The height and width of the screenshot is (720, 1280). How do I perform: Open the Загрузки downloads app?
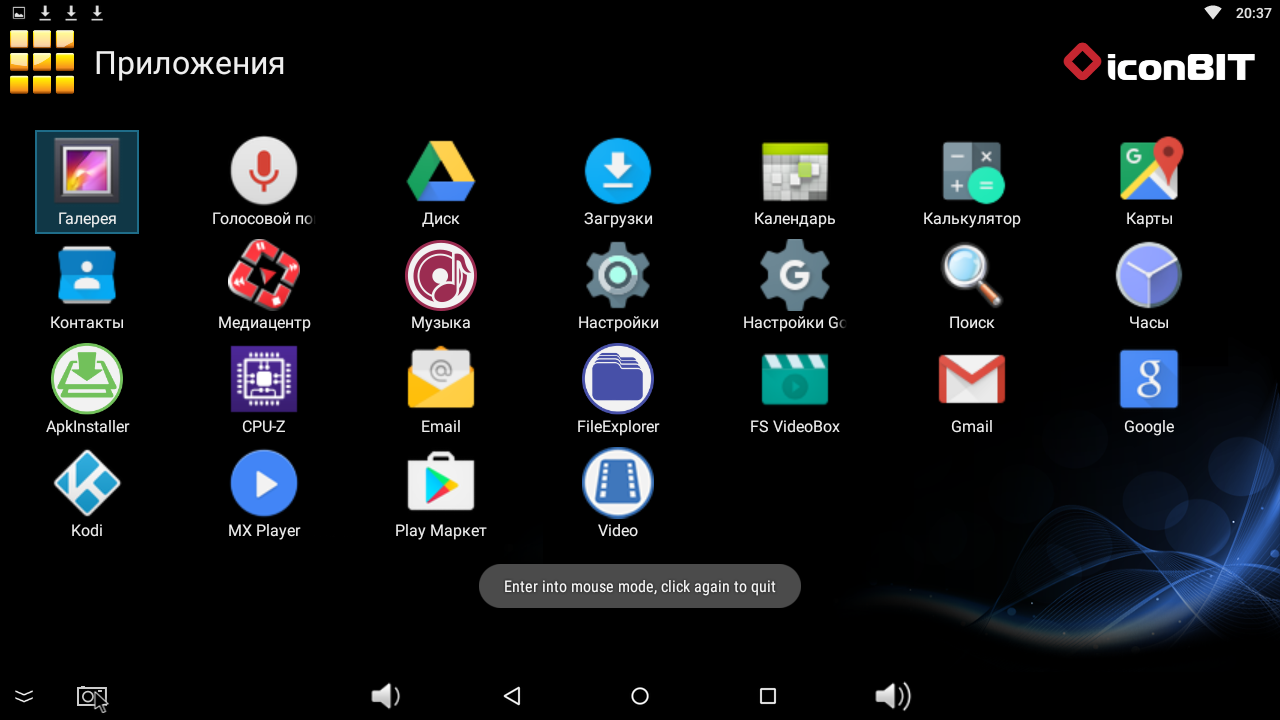(x=618, y=182)
